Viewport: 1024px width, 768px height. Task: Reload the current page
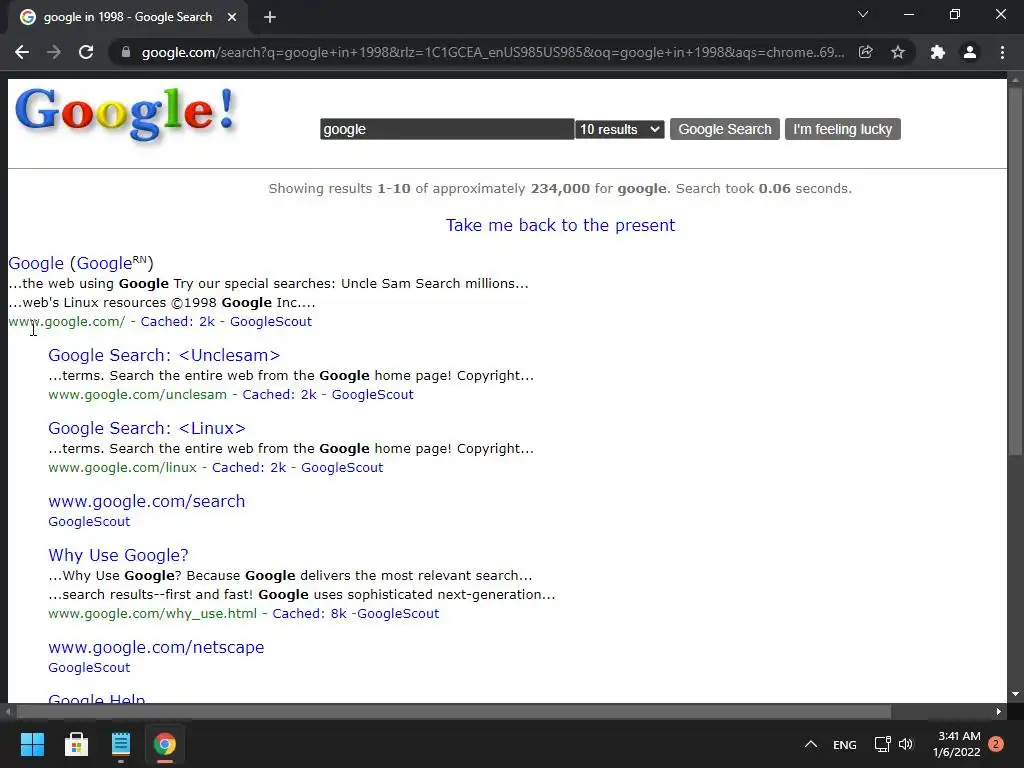coord(86,52)
